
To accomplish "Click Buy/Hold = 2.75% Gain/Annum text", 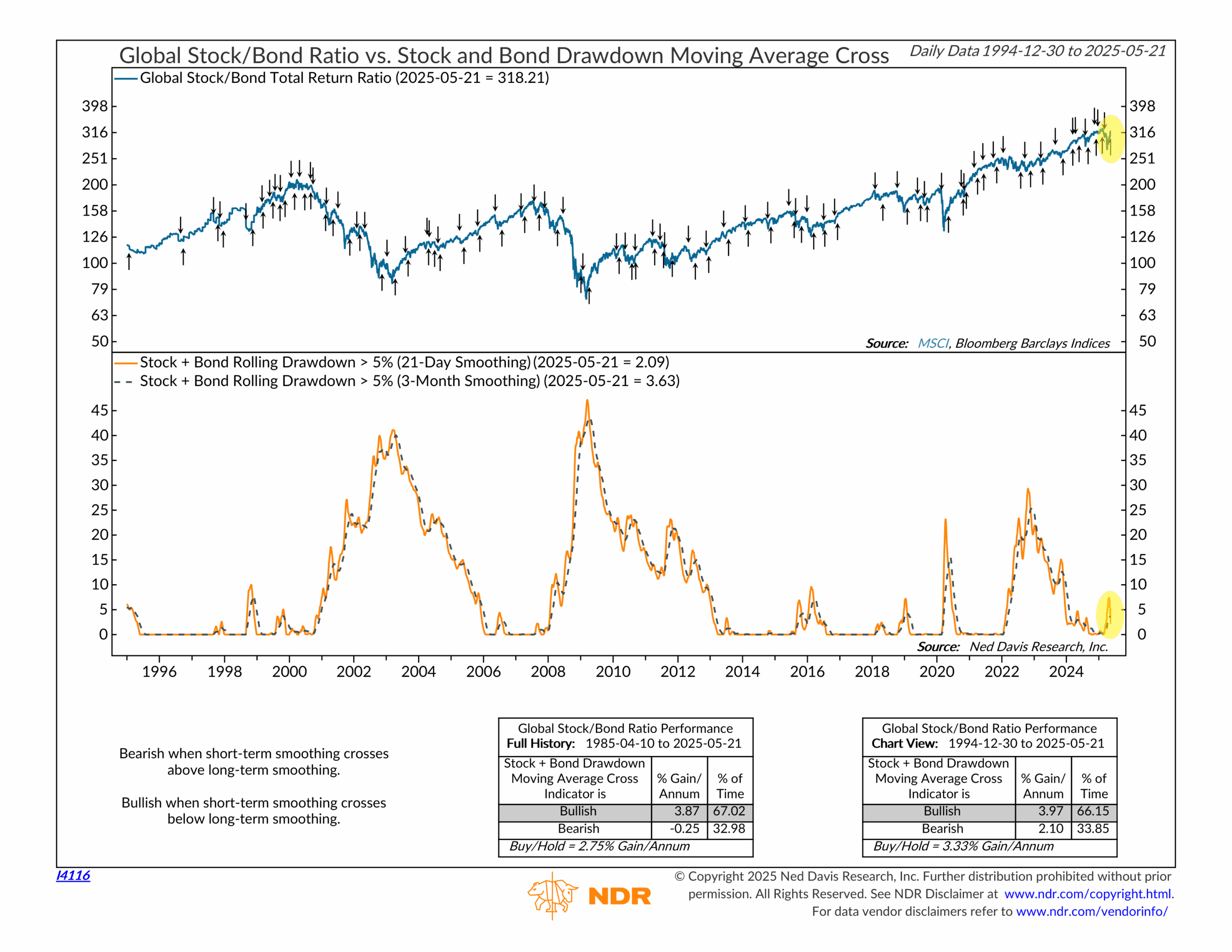I will click(x=600, y=846).
